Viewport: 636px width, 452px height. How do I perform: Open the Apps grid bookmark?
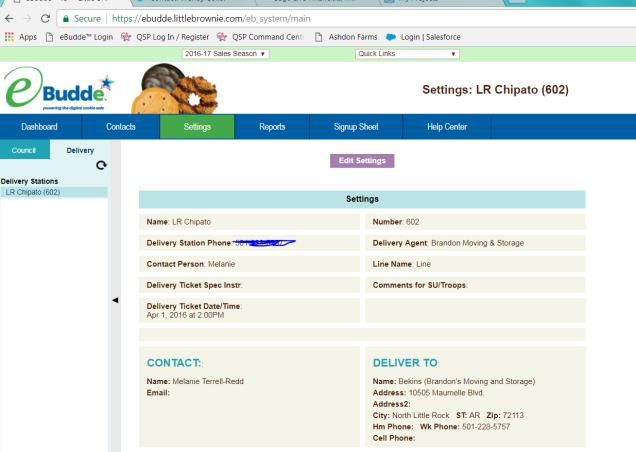point(21,37)
